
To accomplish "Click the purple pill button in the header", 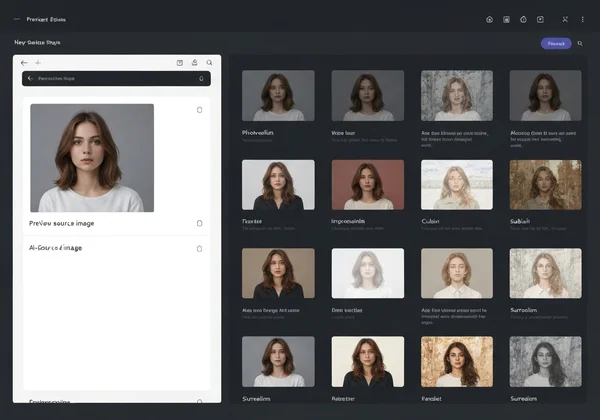I will (x=556, y=44).
